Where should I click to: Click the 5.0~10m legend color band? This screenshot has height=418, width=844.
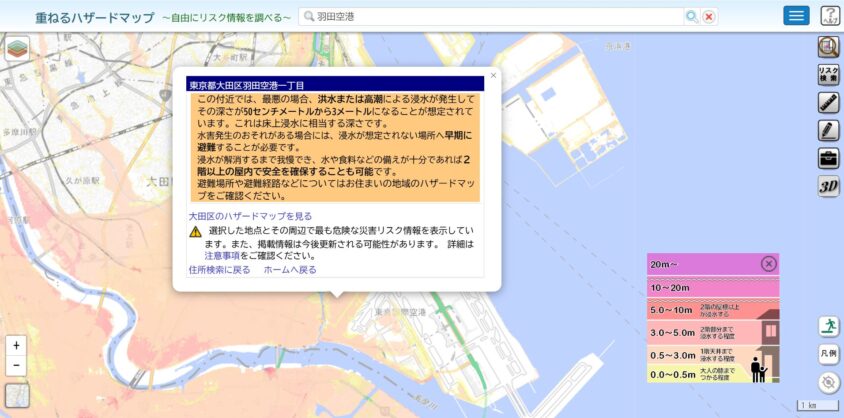[x=713, y=310]
